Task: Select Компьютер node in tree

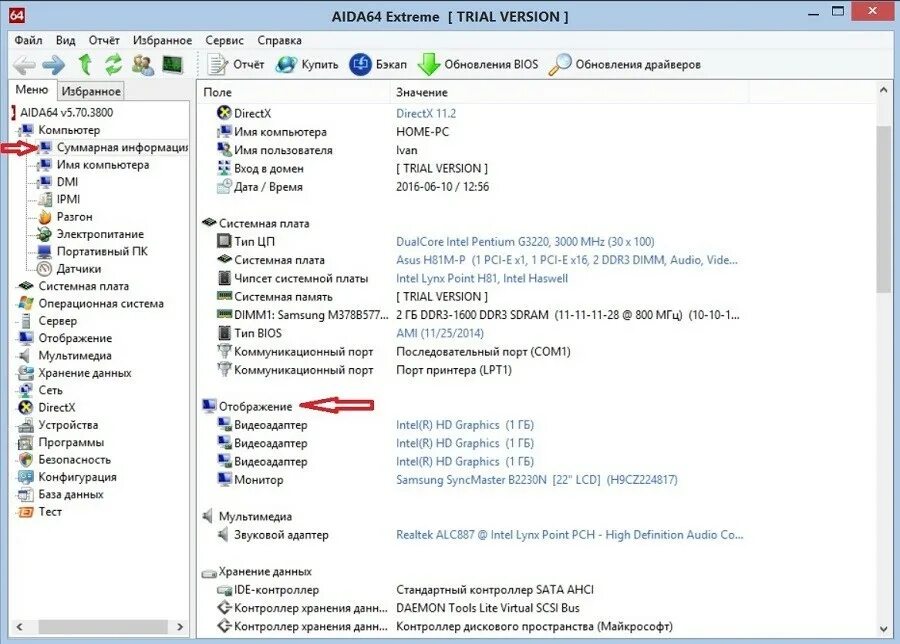Action: 69,130
